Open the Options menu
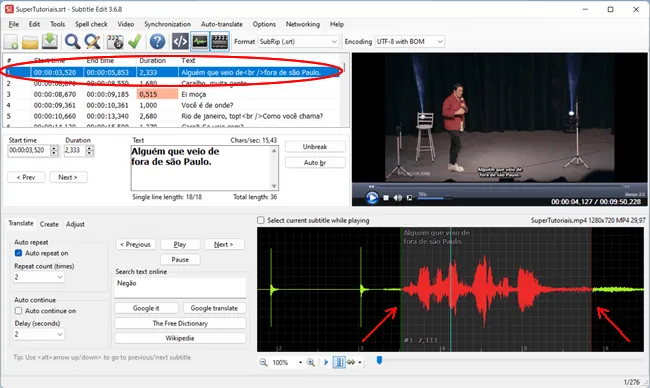The width and height of the screenshot is (650, 388). tap(264, 24)
